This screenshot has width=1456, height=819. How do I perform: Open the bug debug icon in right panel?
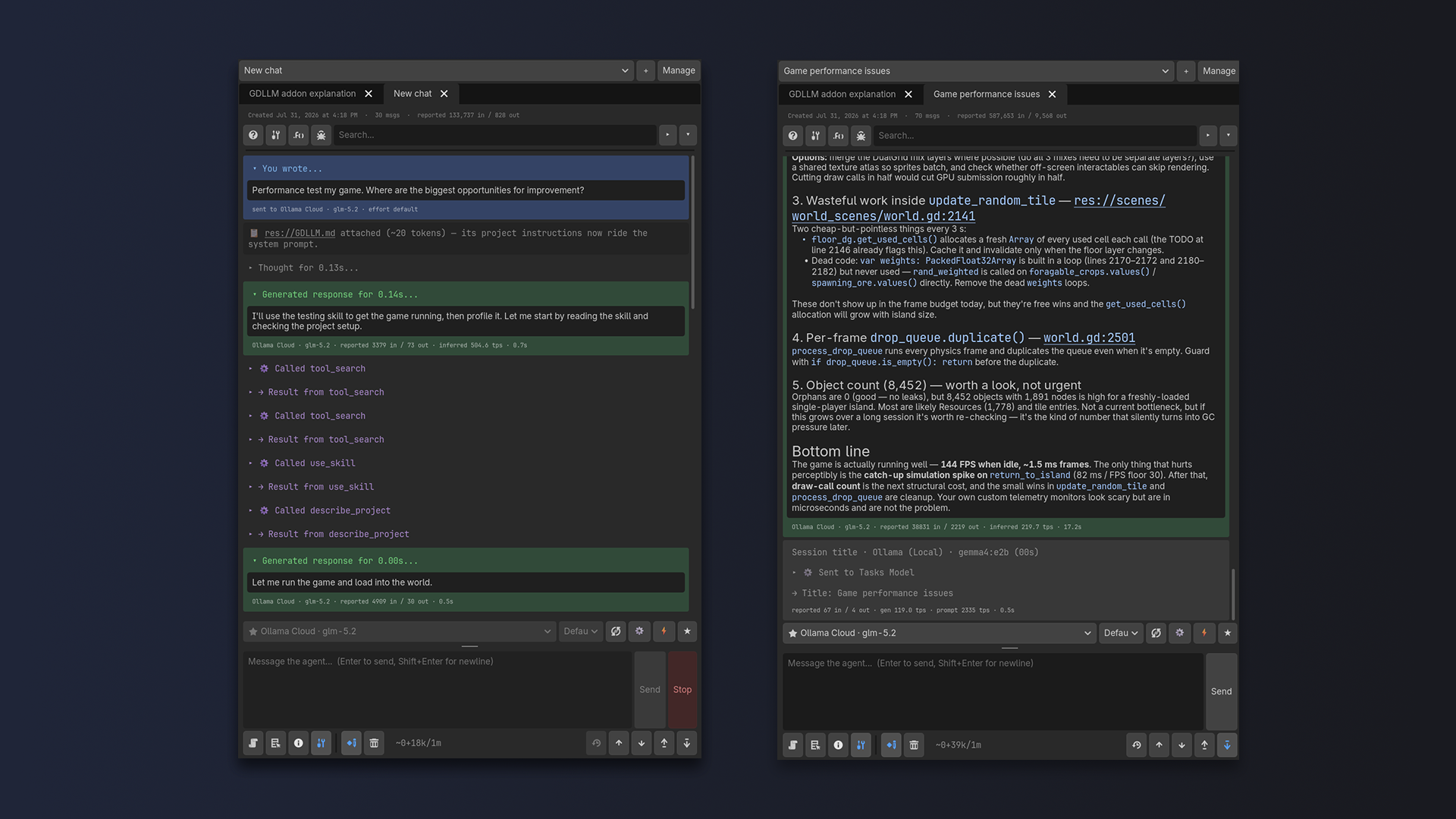tap(861, 136)
